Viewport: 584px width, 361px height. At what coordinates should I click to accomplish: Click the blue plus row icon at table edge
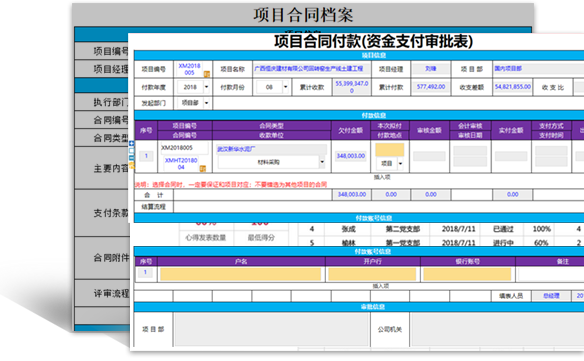pos(131,143)
